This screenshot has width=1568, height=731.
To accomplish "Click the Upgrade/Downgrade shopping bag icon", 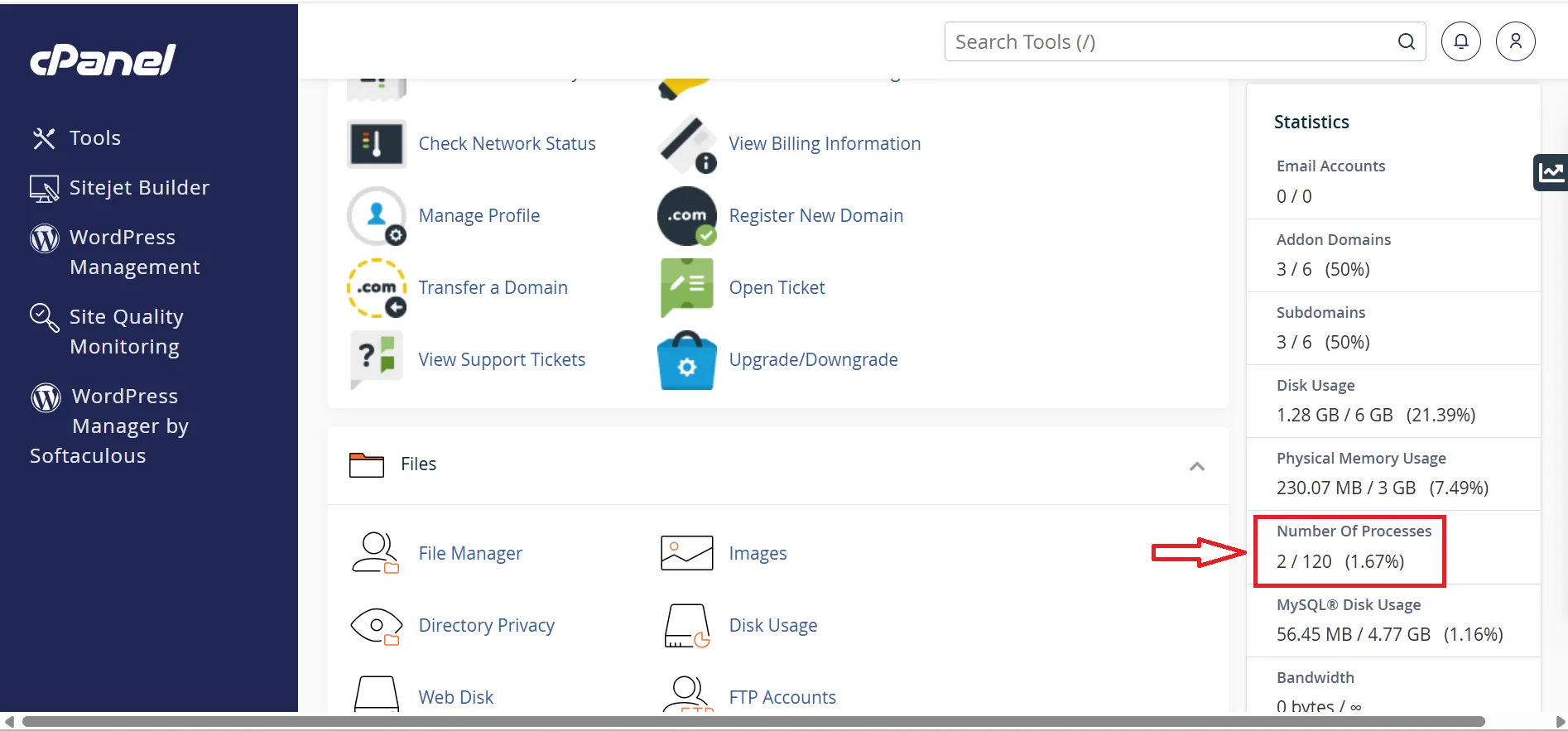I will point(686,360).
